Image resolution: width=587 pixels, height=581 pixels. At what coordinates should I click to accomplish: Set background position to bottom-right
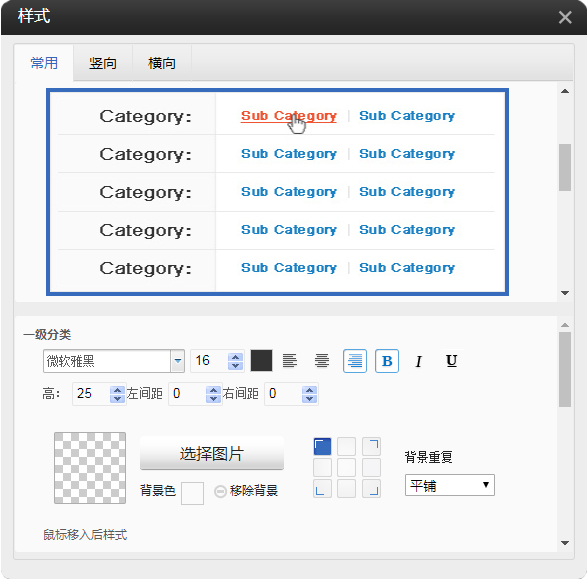coord(371,489)
